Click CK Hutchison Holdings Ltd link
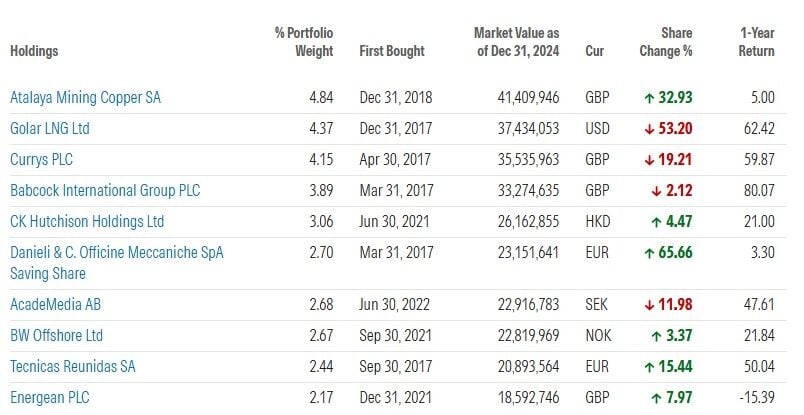 pyautogui.click(x=87, y=222)
